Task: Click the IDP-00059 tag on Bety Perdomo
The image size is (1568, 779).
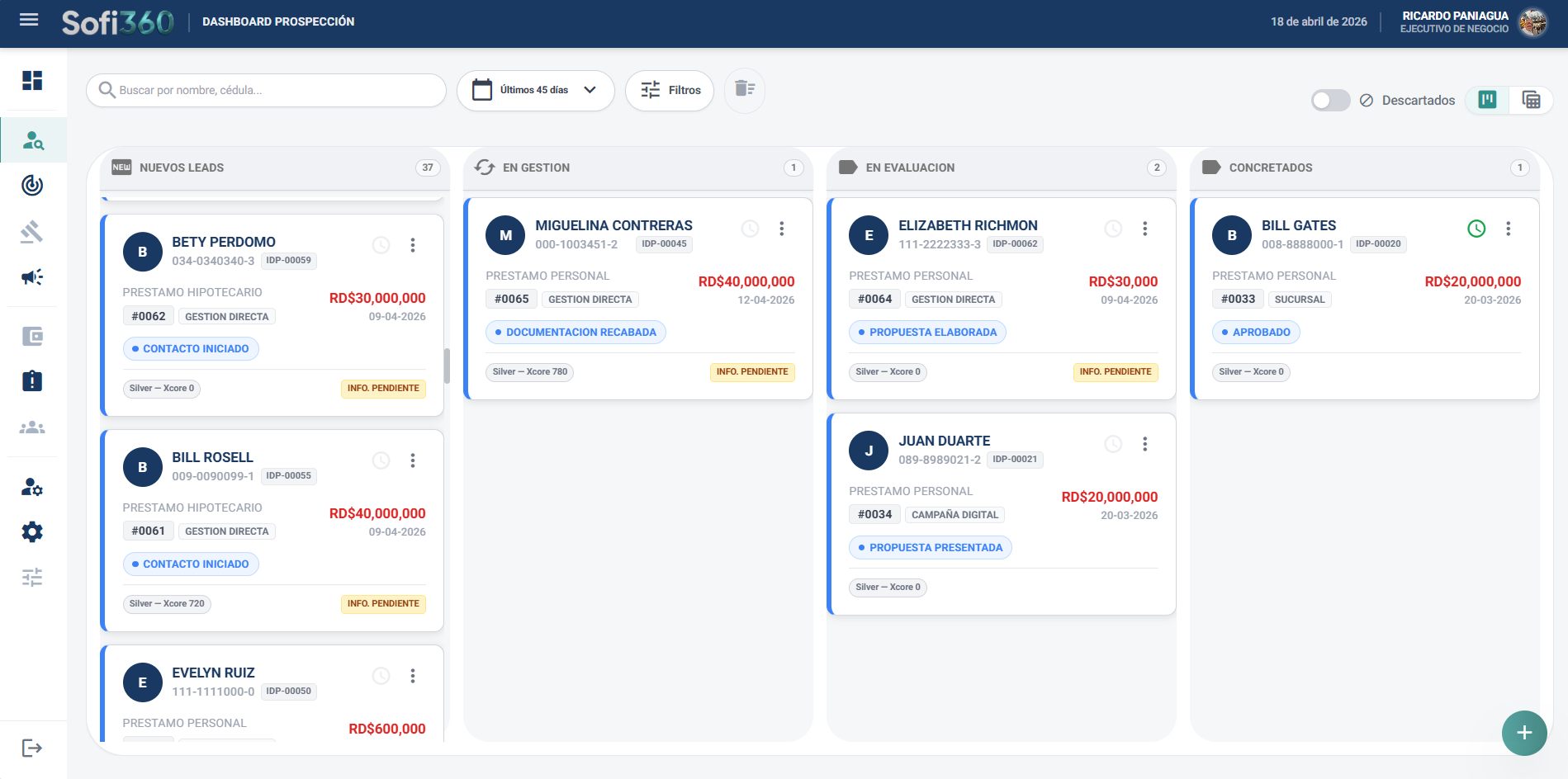Action: [289, 261]
